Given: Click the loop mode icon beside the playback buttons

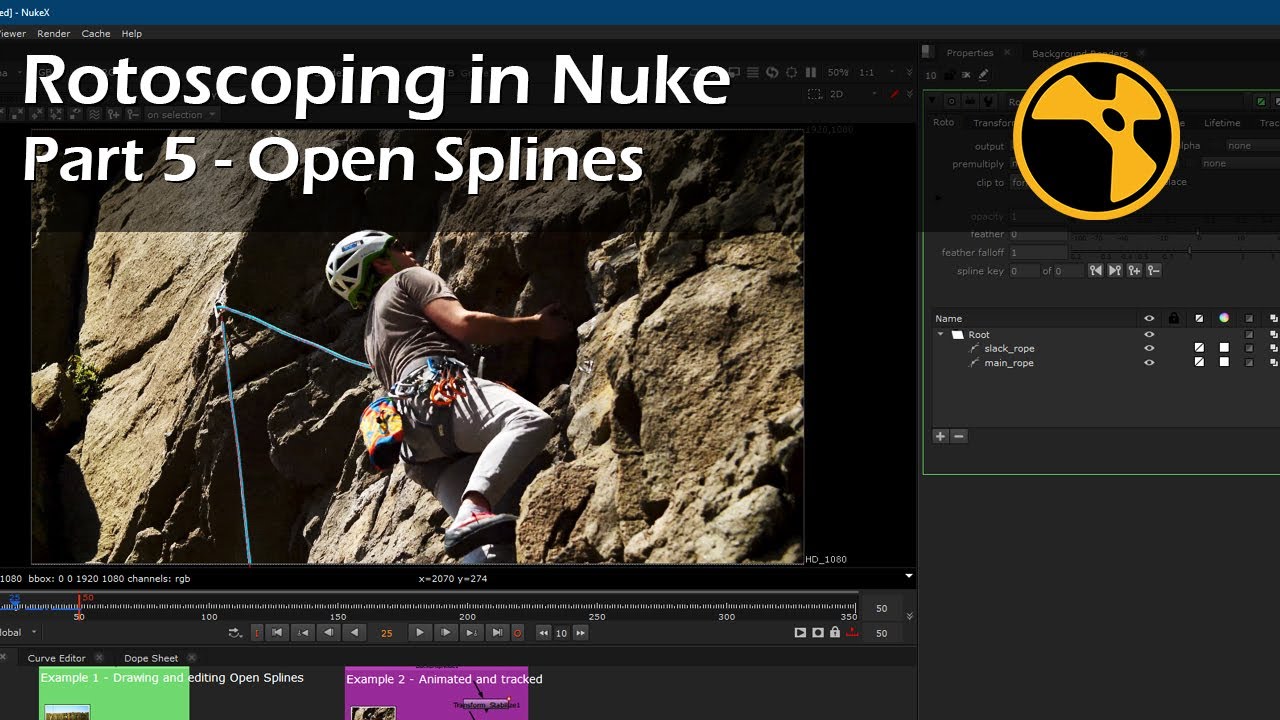Looking at the screenshot, I should point(235,633).
